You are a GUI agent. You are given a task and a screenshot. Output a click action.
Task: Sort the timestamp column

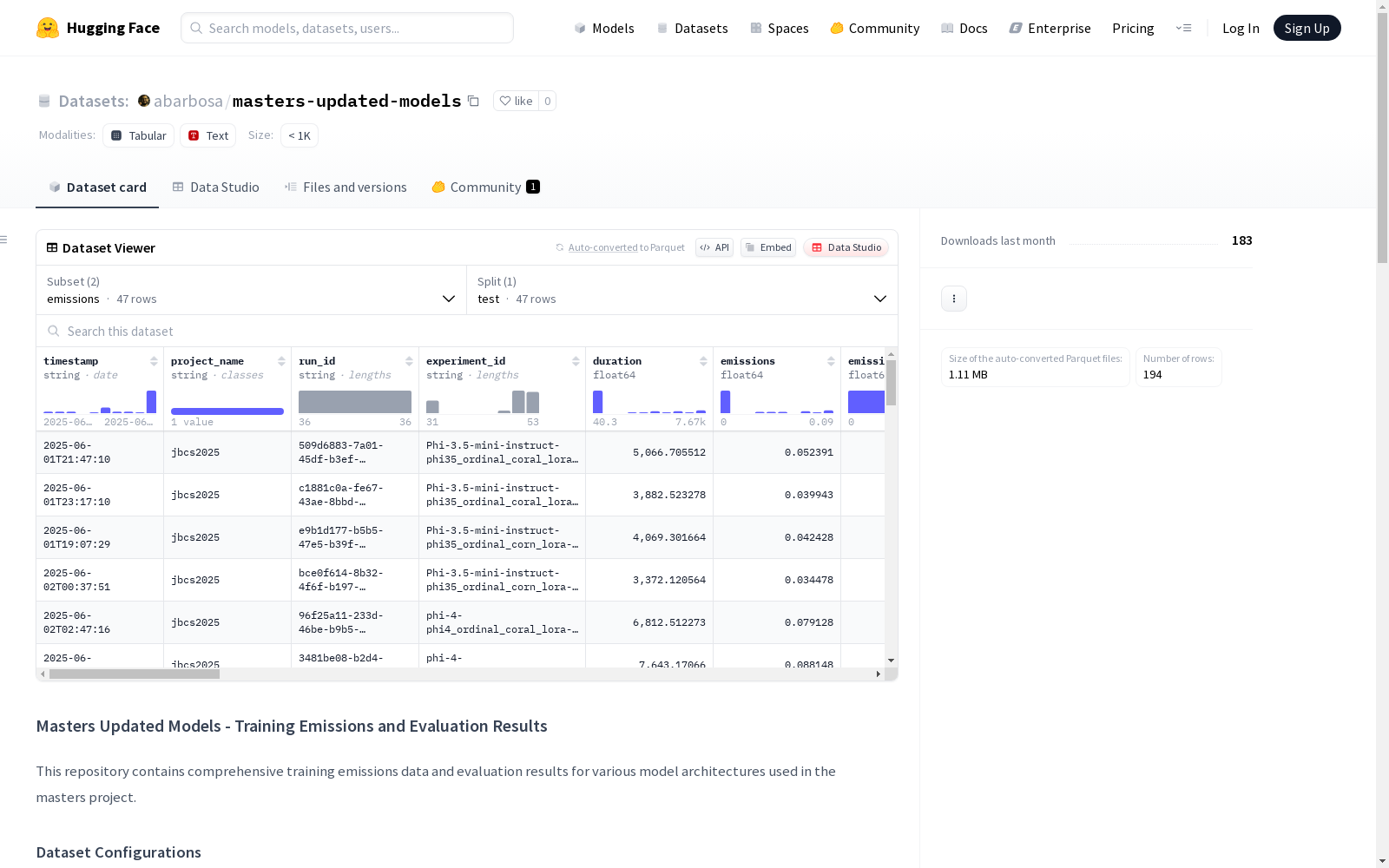[154, 361]
